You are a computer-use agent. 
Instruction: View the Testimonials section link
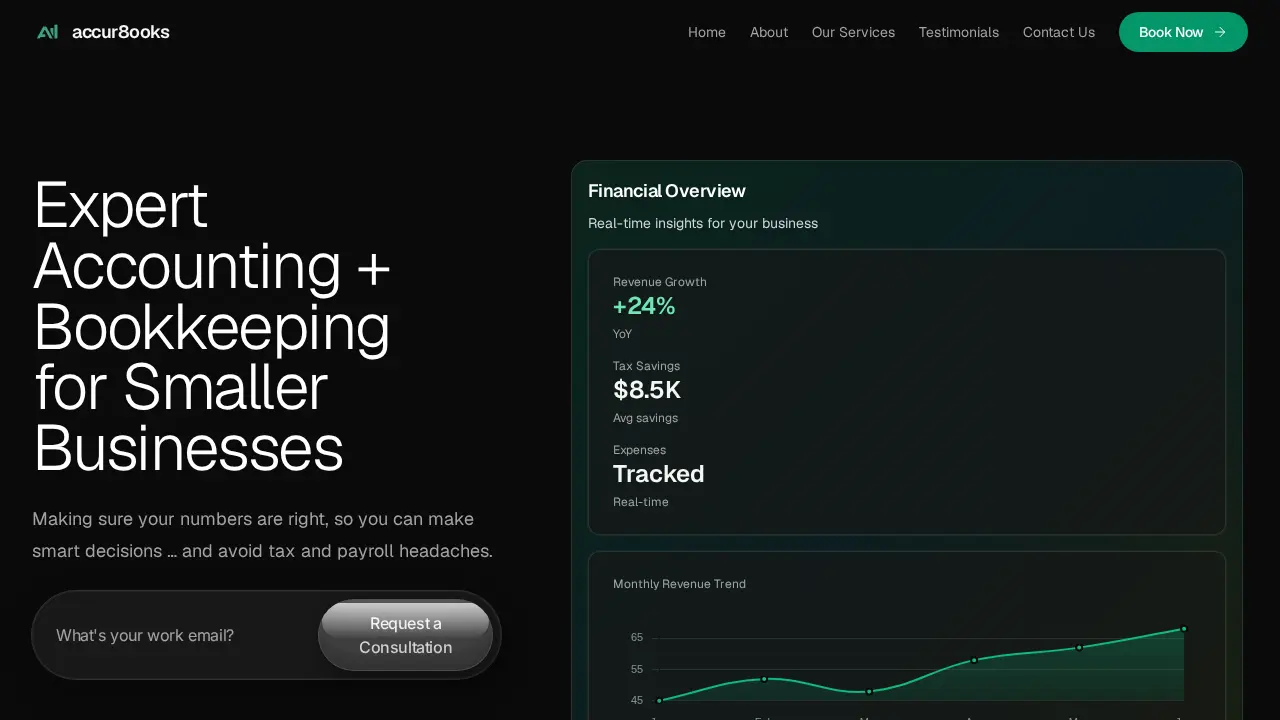click(x=959, y=32)
